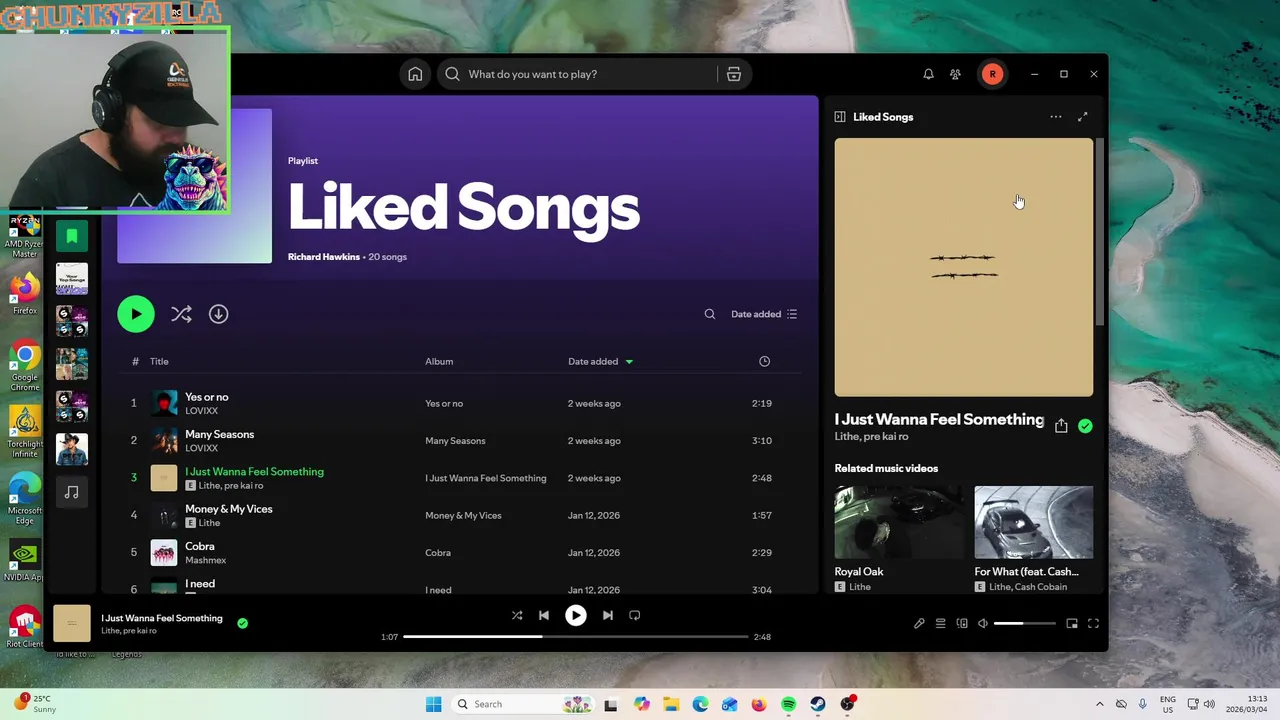1280x720 pixels.
Task: Open the 'For What (feat. Cash...' music video
Action: click(1034, 522)
